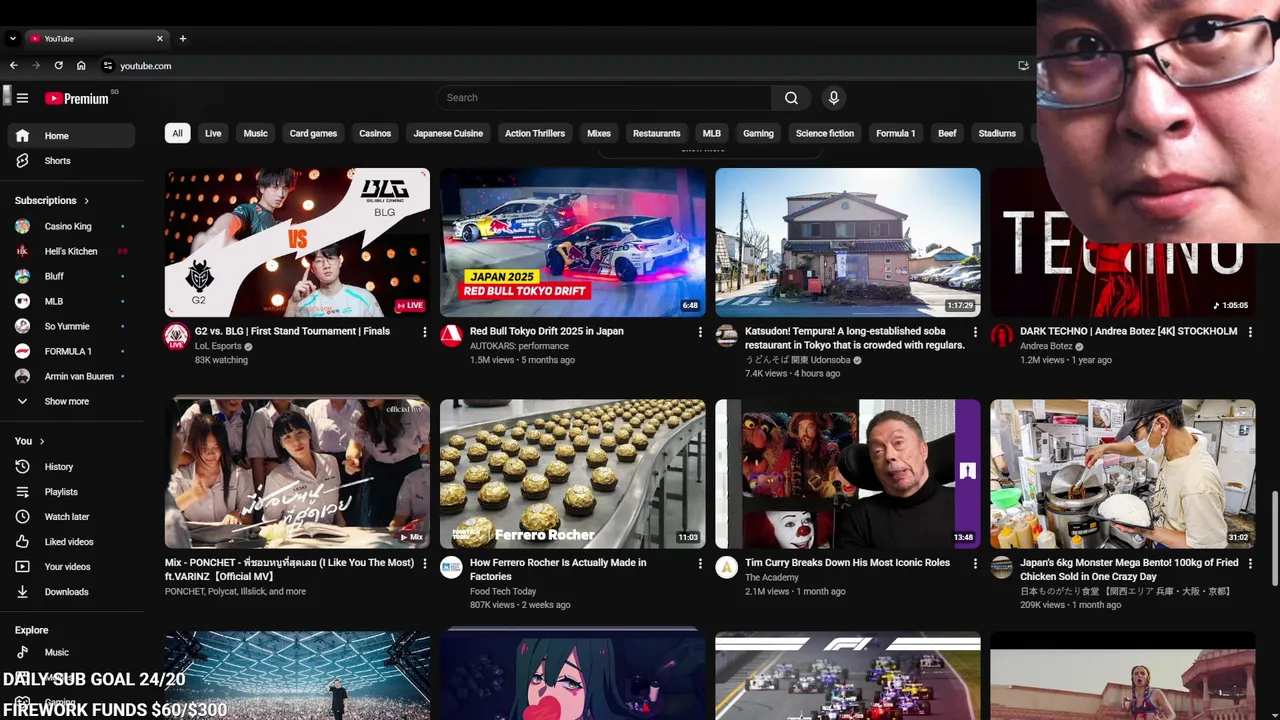Play the G2 vs BLG live thumbnail
The width and height of the screenshot is (1280, 720).
pyautogui.click(x=297, y=242)
